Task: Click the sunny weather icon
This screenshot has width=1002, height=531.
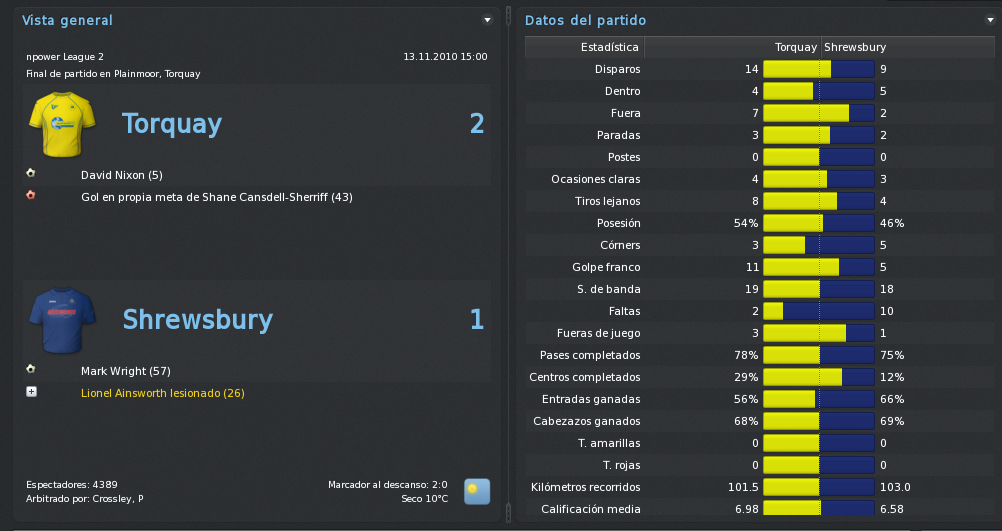Action: pyautogui.click(x=477, y=492)
